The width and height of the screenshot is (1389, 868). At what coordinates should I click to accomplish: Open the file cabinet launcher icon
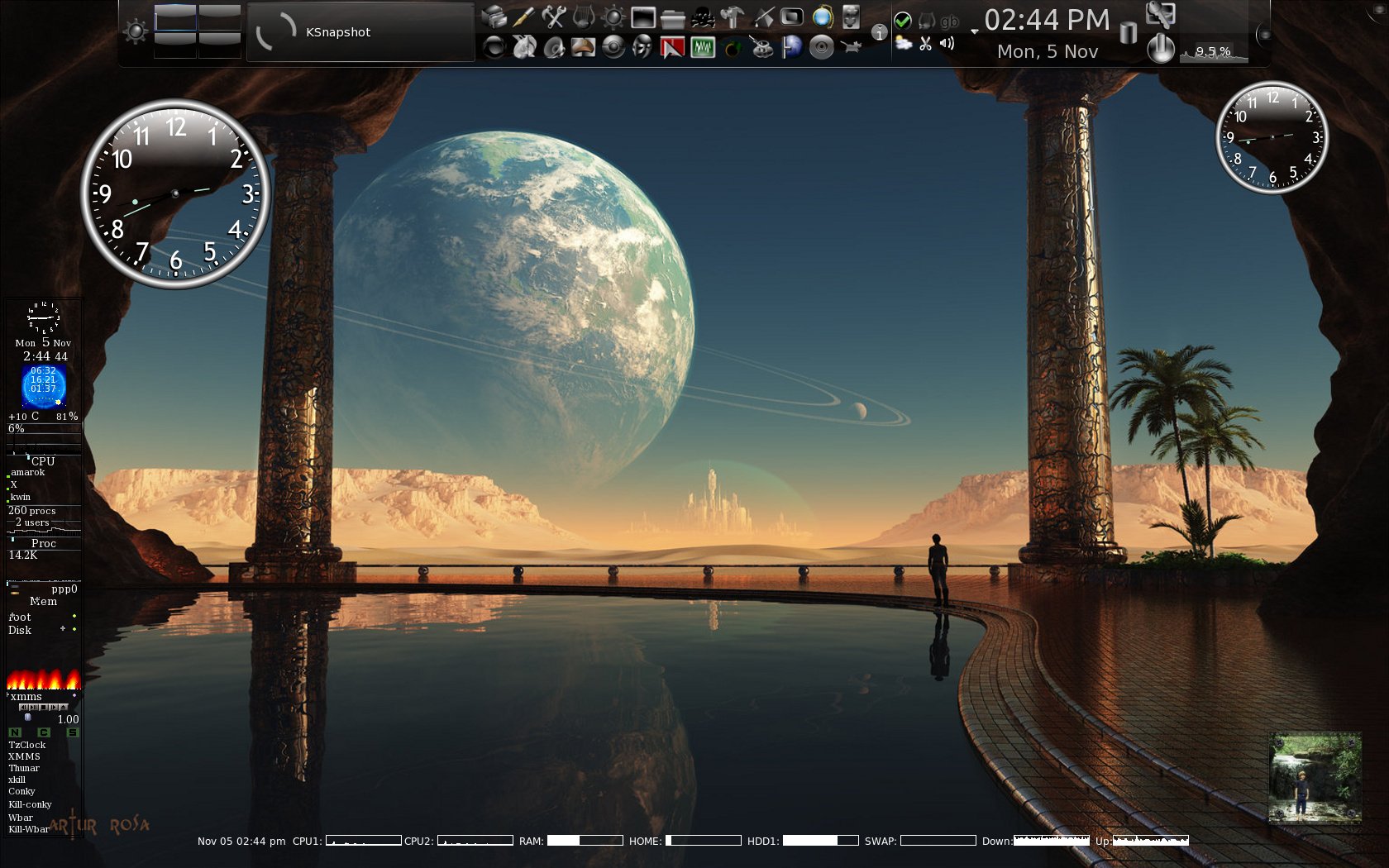(x=494, y=17)
